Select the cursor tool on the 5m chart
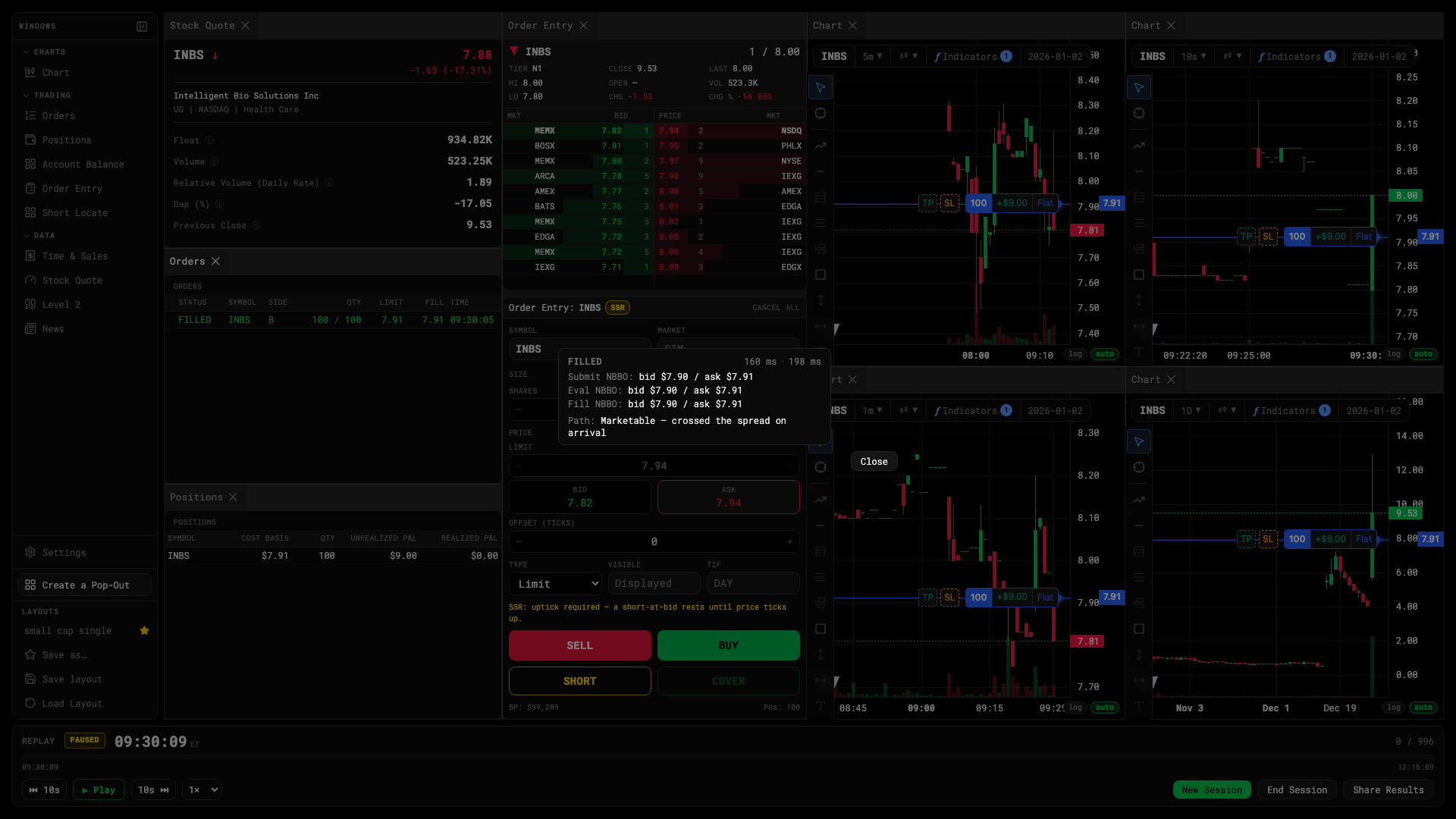 [x=821, y=87]
